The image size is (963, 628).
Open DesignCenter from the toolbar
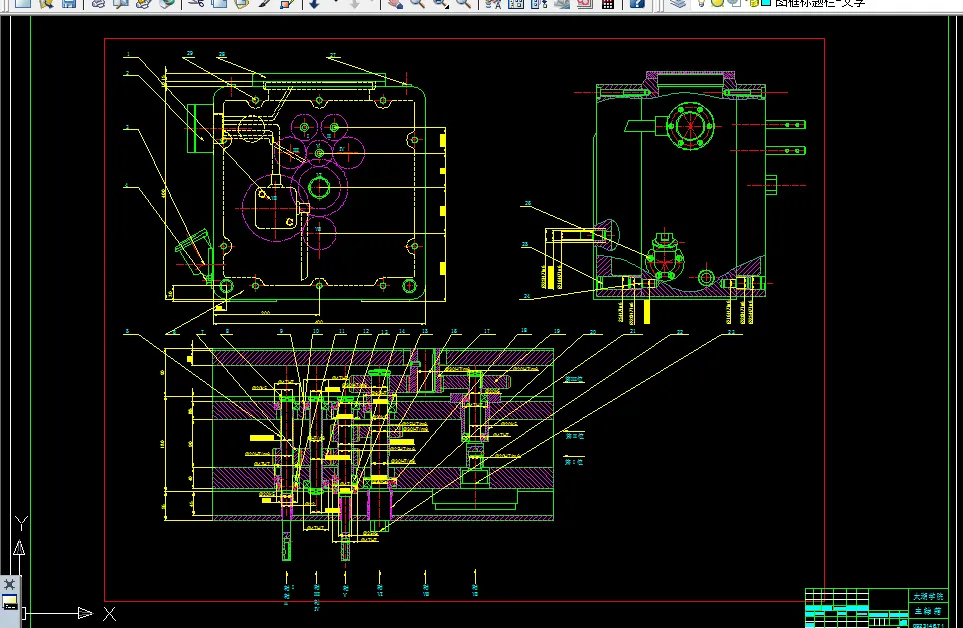[x=516, y=3]
